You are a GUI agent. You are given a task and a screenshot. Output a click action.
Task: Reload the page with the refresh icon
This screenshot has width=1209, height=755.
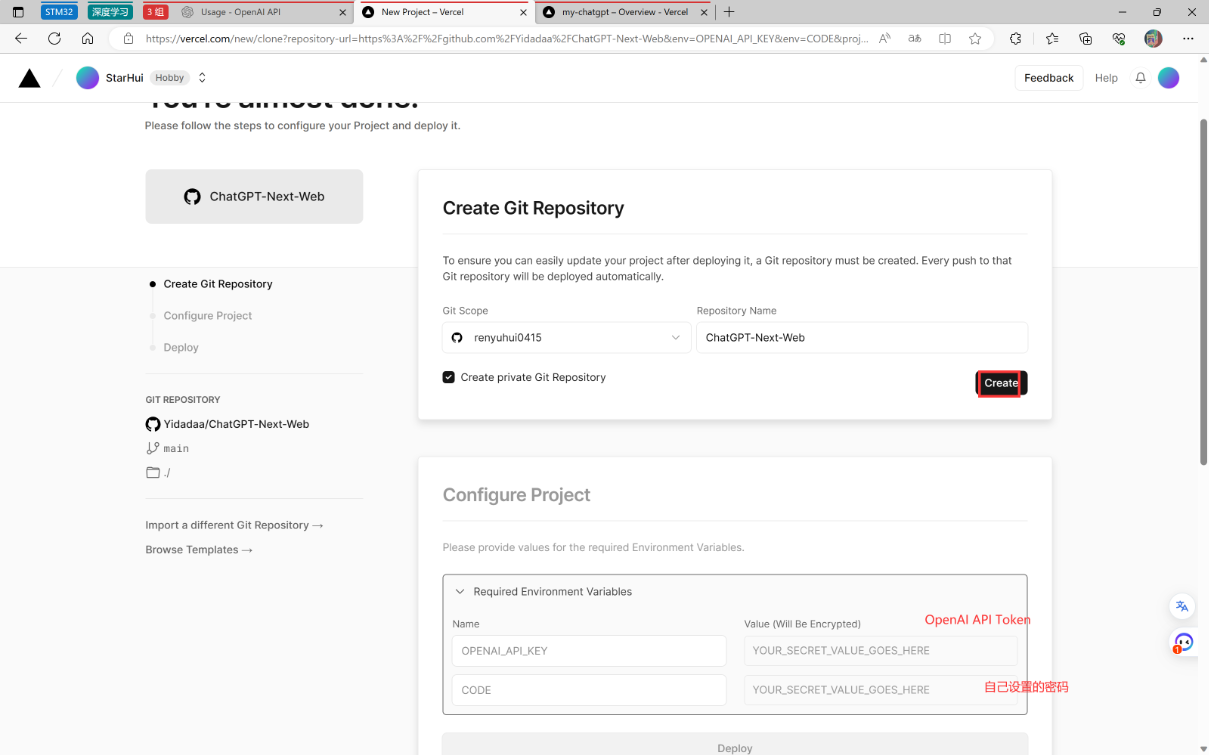point(54,38)
